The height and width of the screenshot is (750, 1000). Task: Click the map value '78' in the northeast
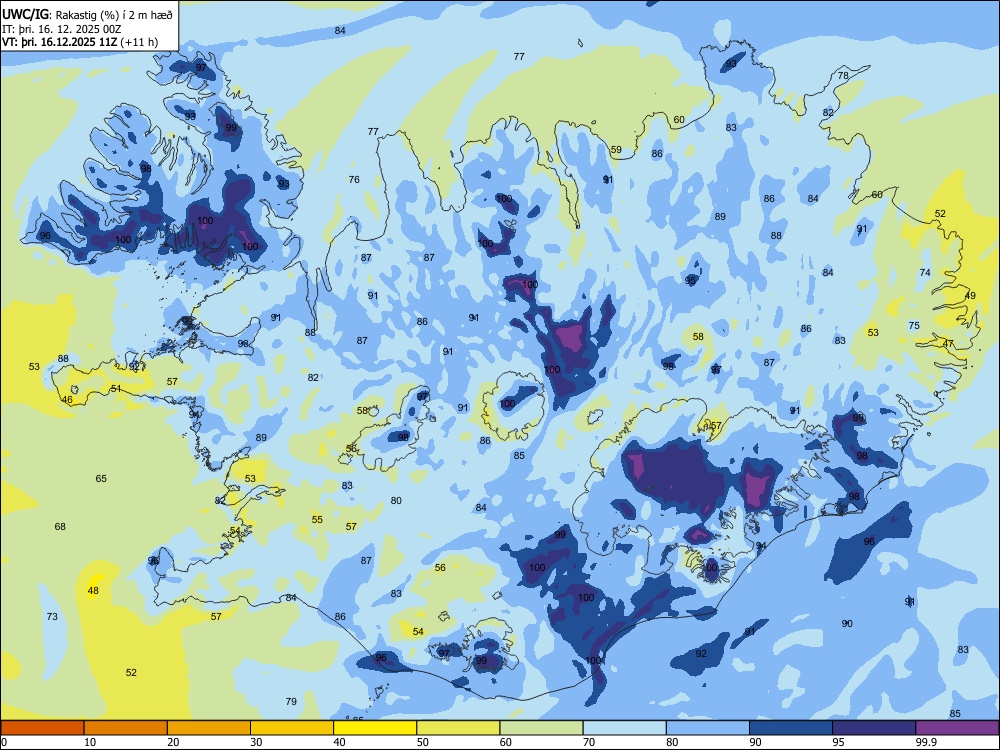pos(843,75)
